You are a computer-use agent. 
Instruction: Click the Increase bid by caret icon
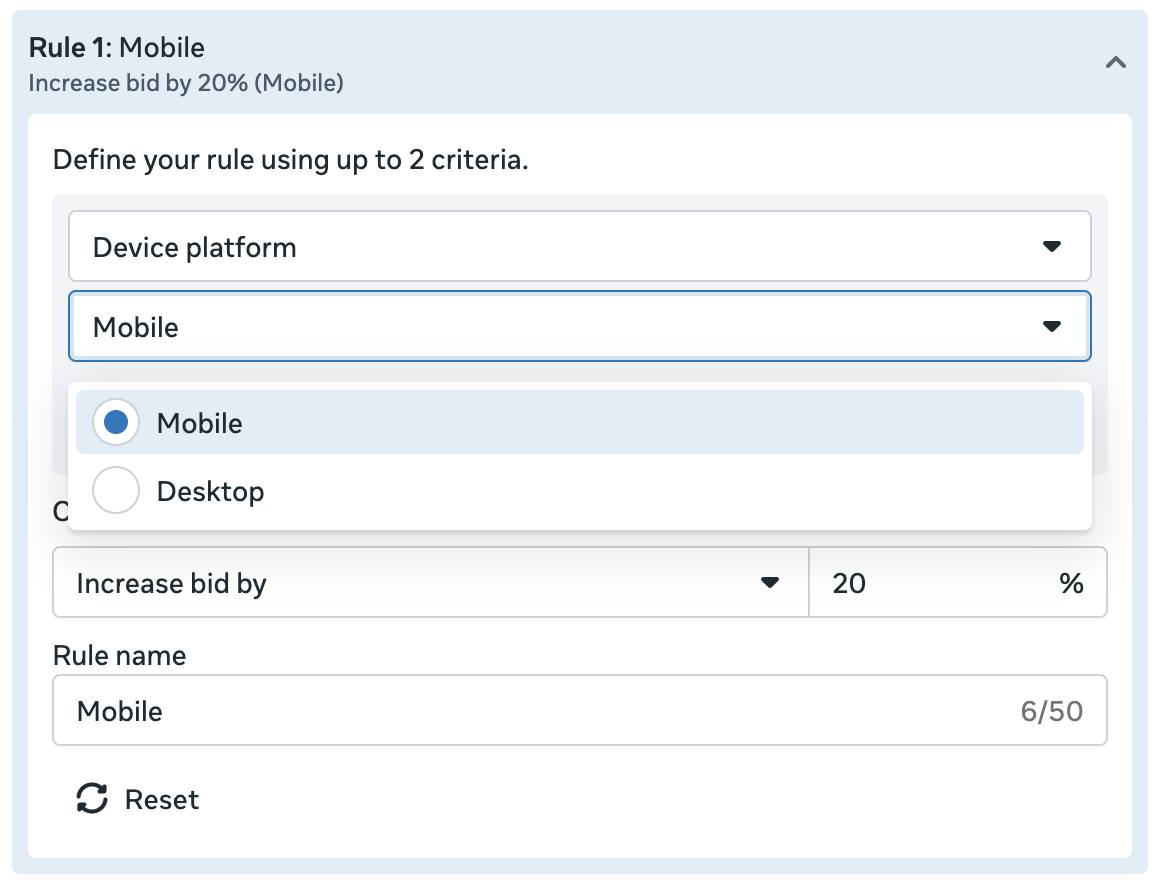click(769, 583)
